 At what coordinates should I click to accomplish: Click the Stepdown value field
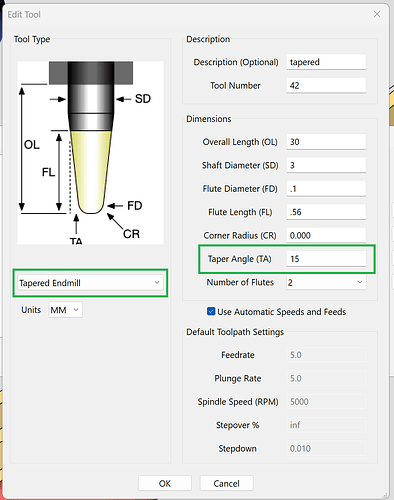coord(326,448)
